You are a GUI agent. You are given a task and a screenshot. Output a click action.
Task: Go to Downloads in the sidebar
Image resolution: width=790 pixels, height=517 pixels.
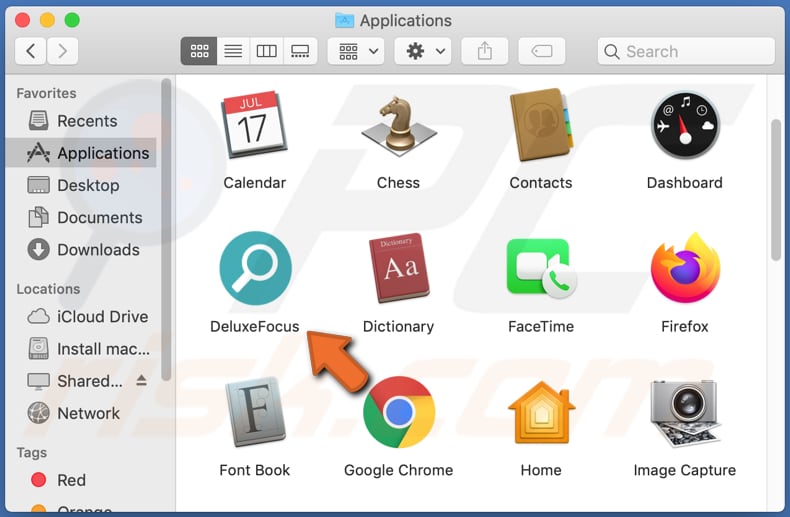pyautogui.click(x=98, y=250)
